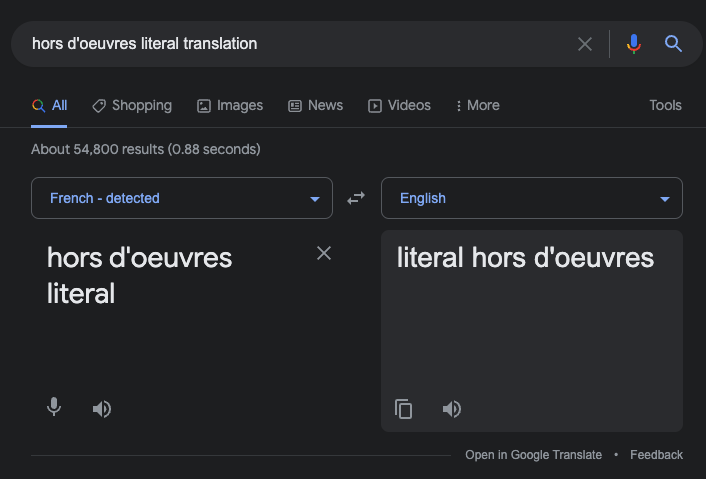Screen dimensions: 706x479
Task: Click the translated text 'literal hors d'oeuvres'
Action: 525,258
